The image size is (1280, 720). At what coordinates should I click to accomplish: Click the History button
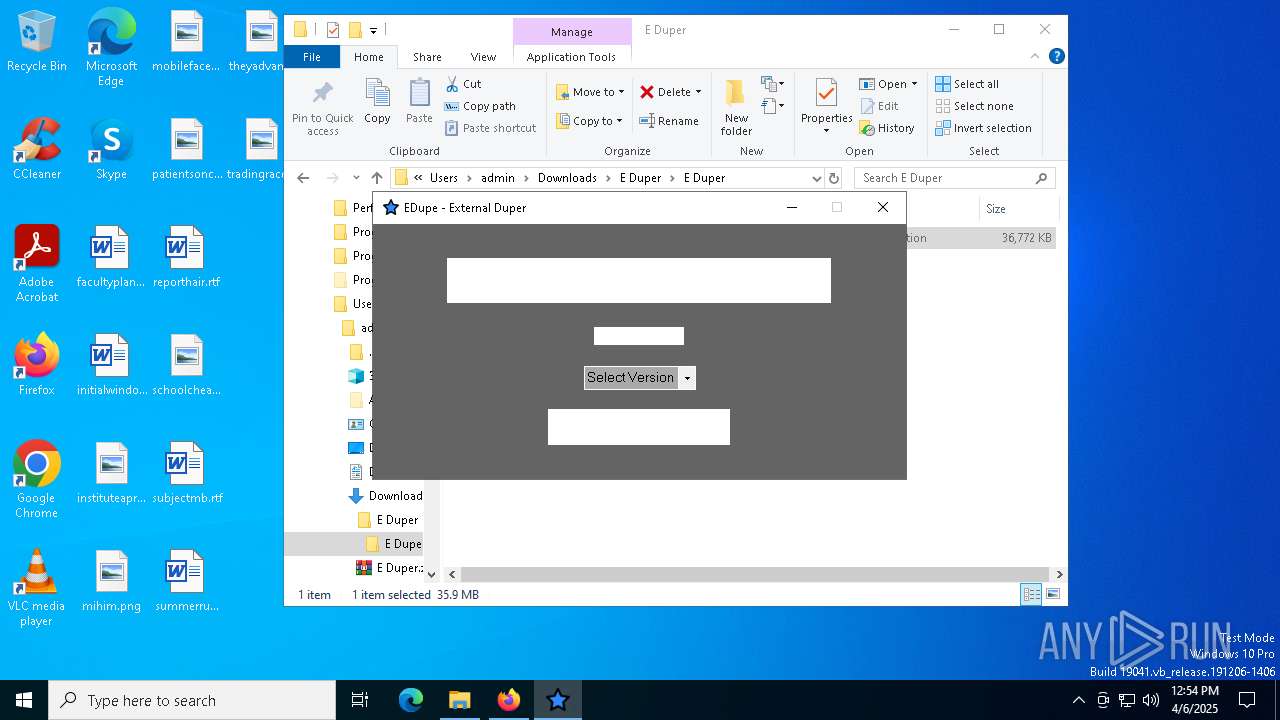[887, 128]
